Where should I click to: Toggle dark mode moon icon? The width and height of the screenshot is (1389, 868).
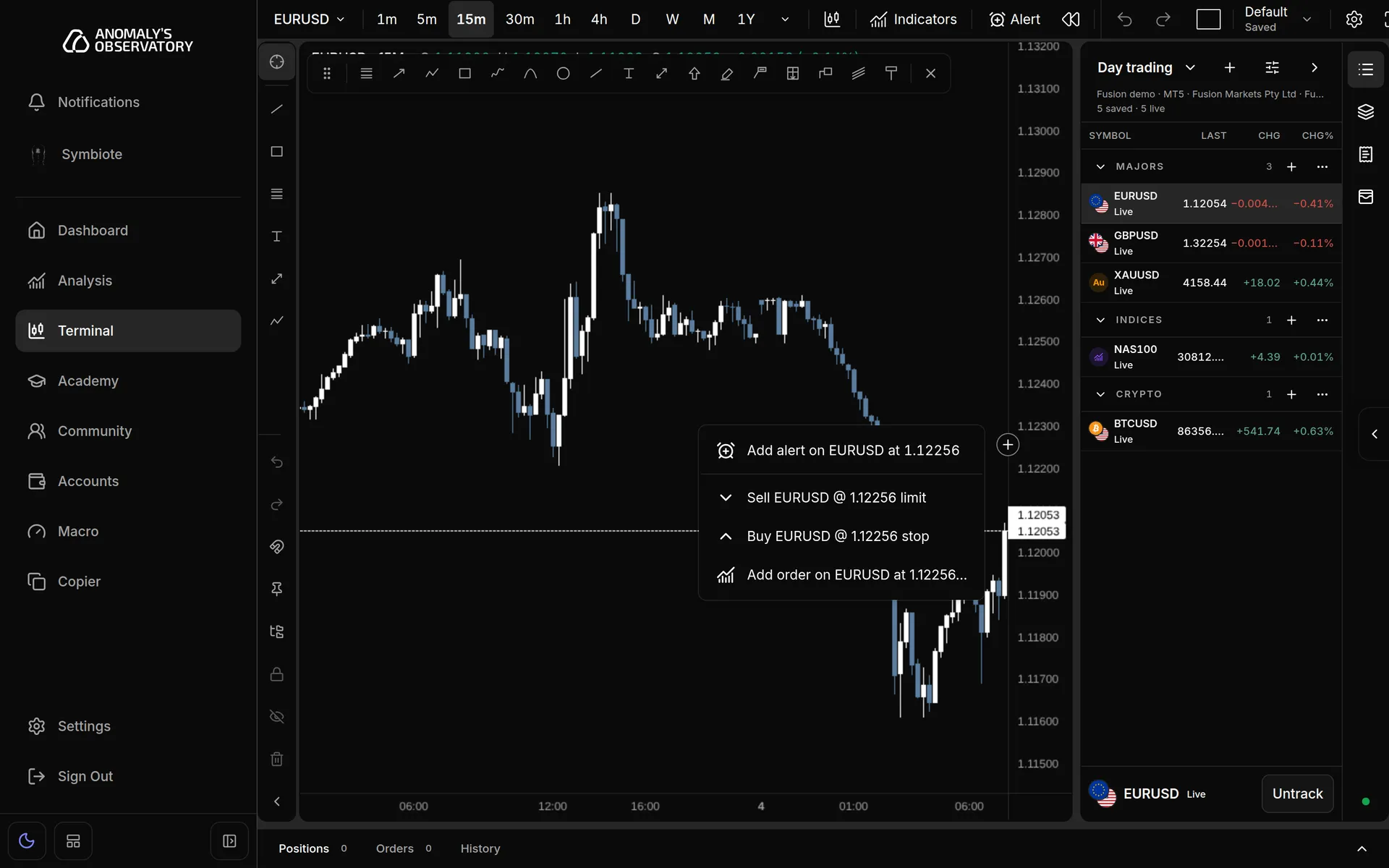(x=27, y=841)
